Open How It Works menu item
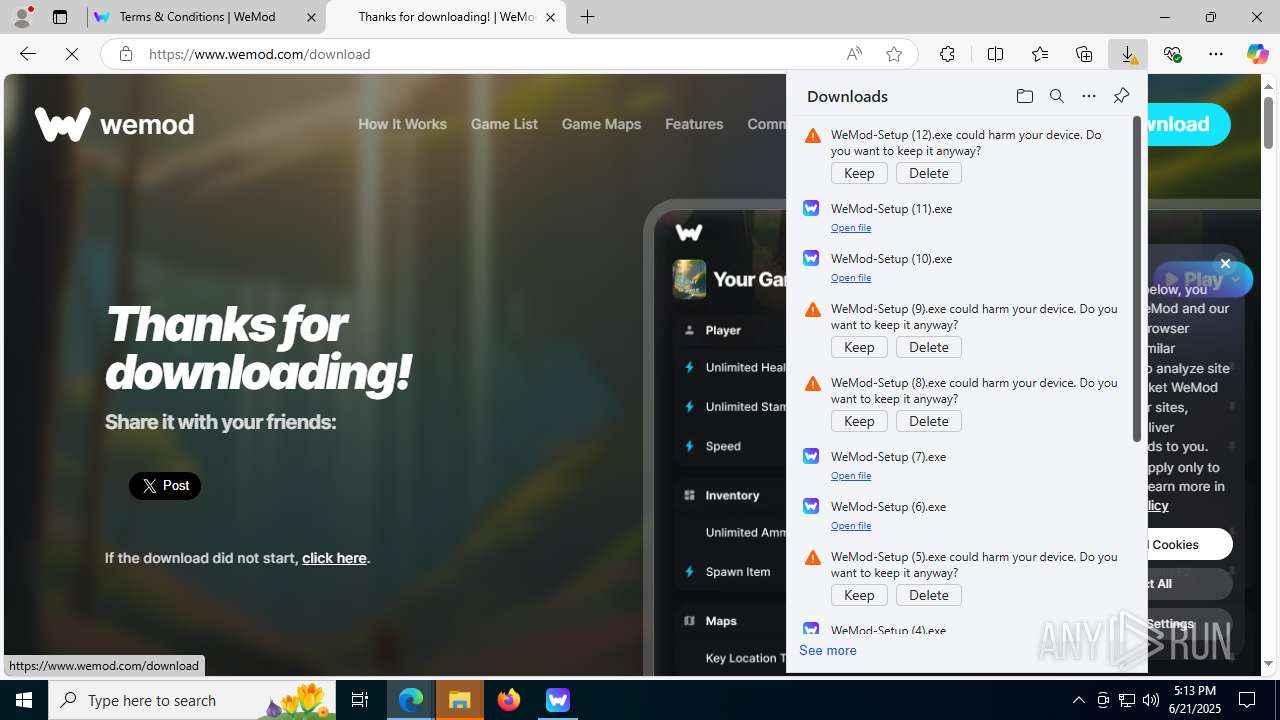This screenshot has width=1280, height=720. (402, 124)
